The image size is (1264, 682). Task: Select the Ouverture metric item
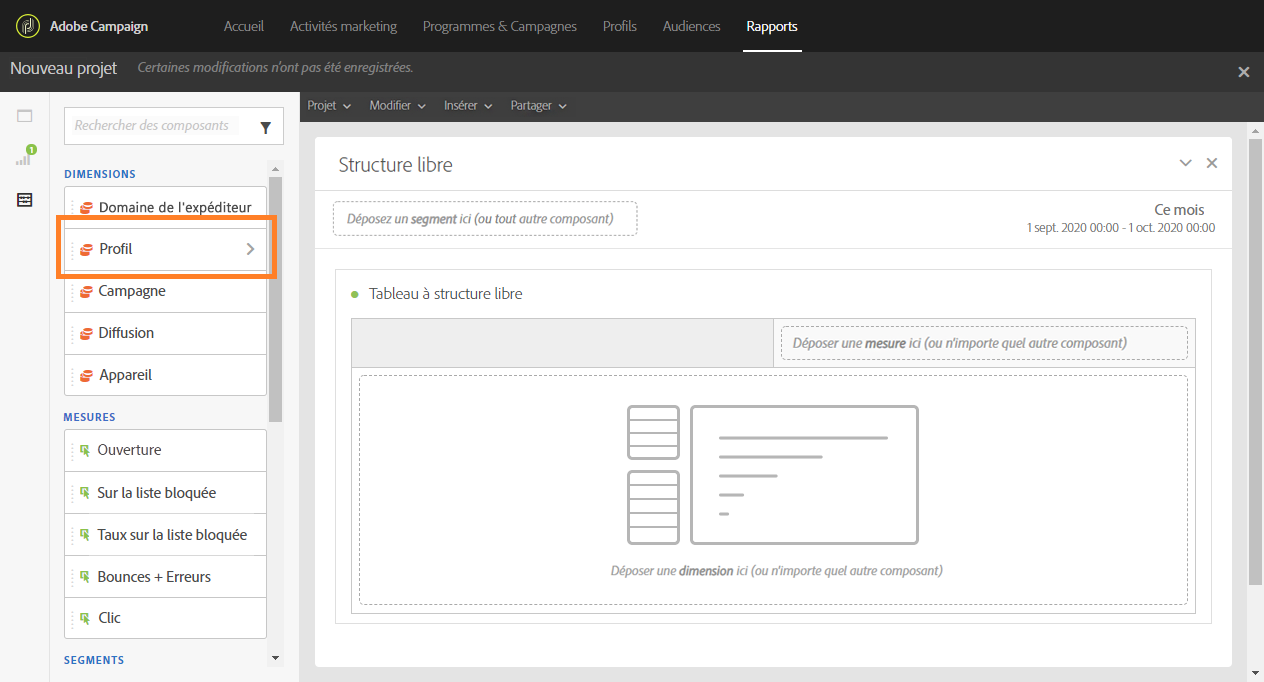coord(166,450)
